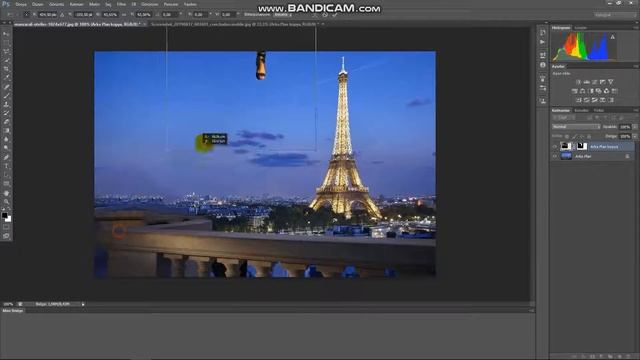Hide the Arka Plan kopya layer
Image resolution: width=640 pixels, height=360 pixels.
[x=554, y=146]
